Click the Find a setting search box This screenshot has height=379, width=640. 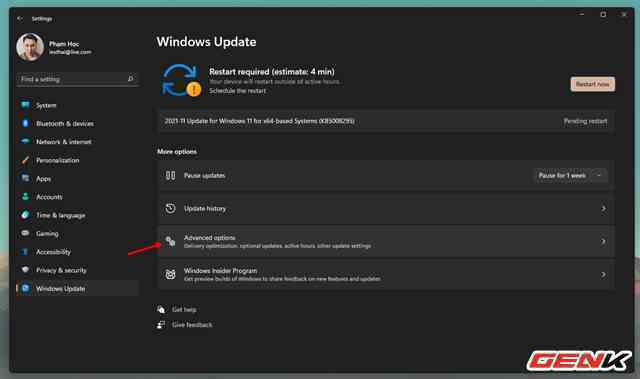point(78,79)
